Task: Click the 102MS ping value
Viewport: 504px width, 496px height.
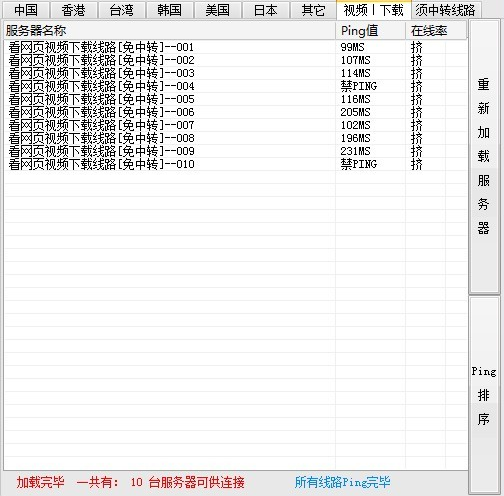Action: (x=355, y=125)
